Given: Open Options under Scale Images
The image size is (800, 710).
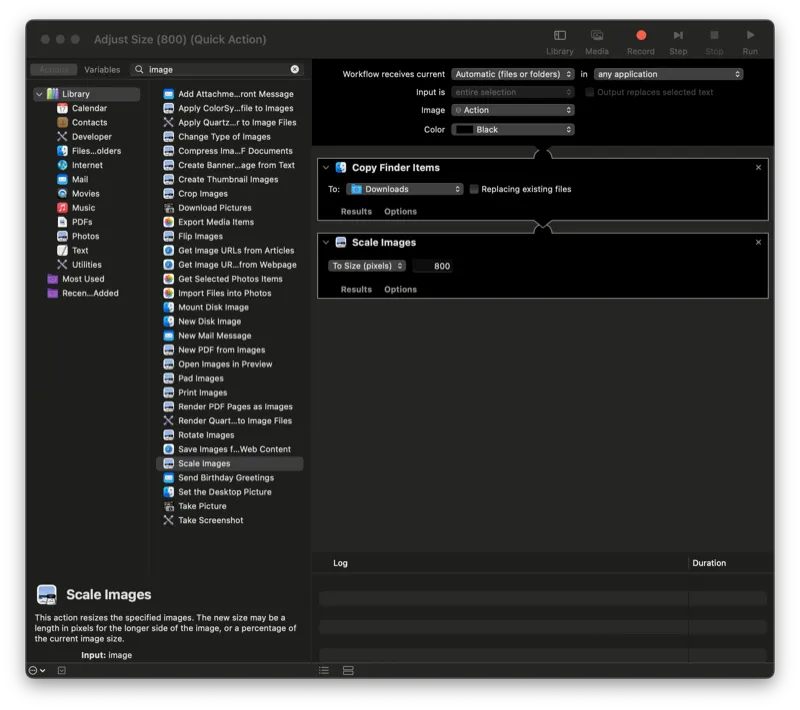Looking at the screenshot, I should coord(400,289).
